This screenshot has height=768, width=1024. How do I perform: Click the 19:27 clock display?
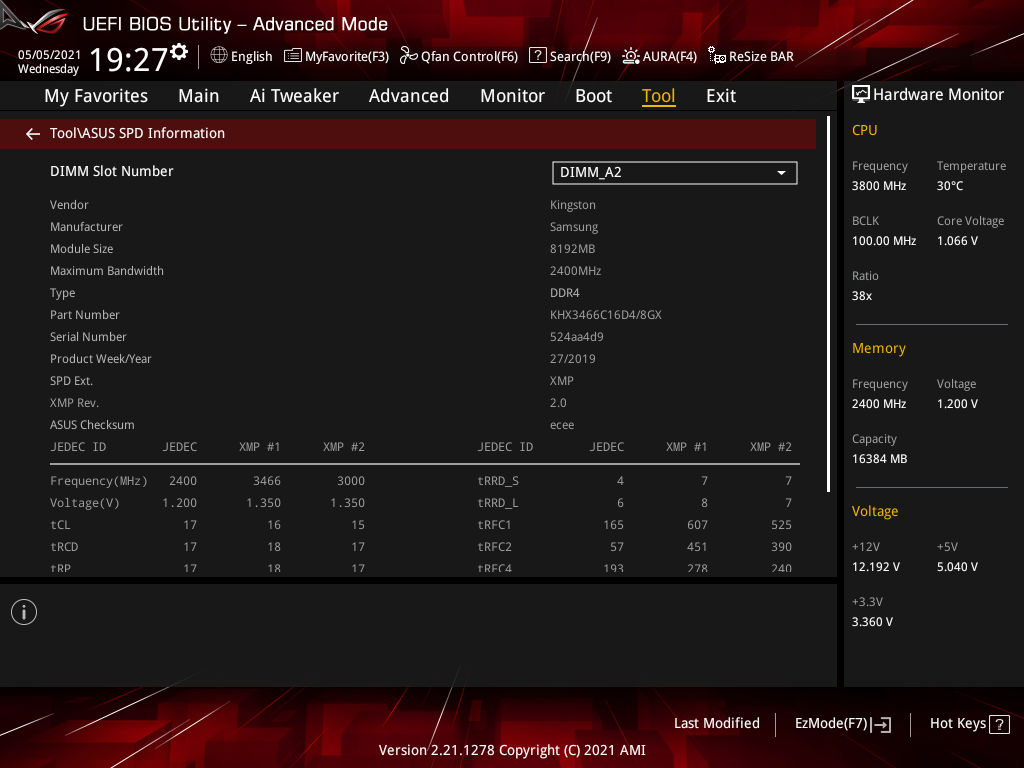[x=129, y=59]
